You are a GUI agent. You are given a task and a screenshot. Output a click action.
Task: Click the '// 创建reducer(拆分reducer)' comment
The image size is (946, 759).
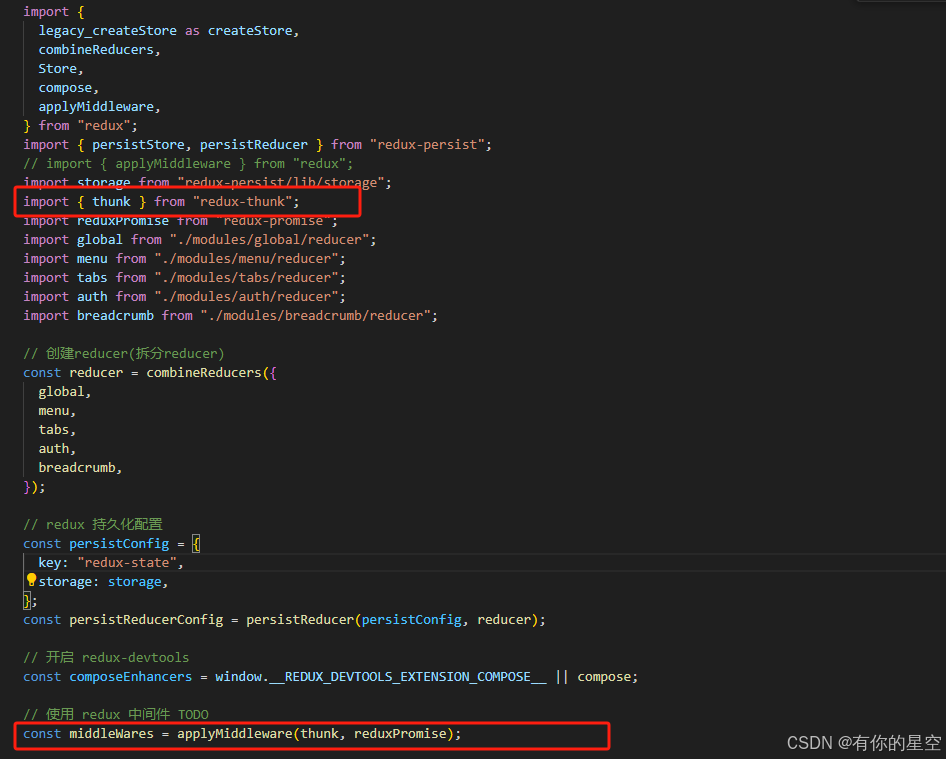coord(124,354)
